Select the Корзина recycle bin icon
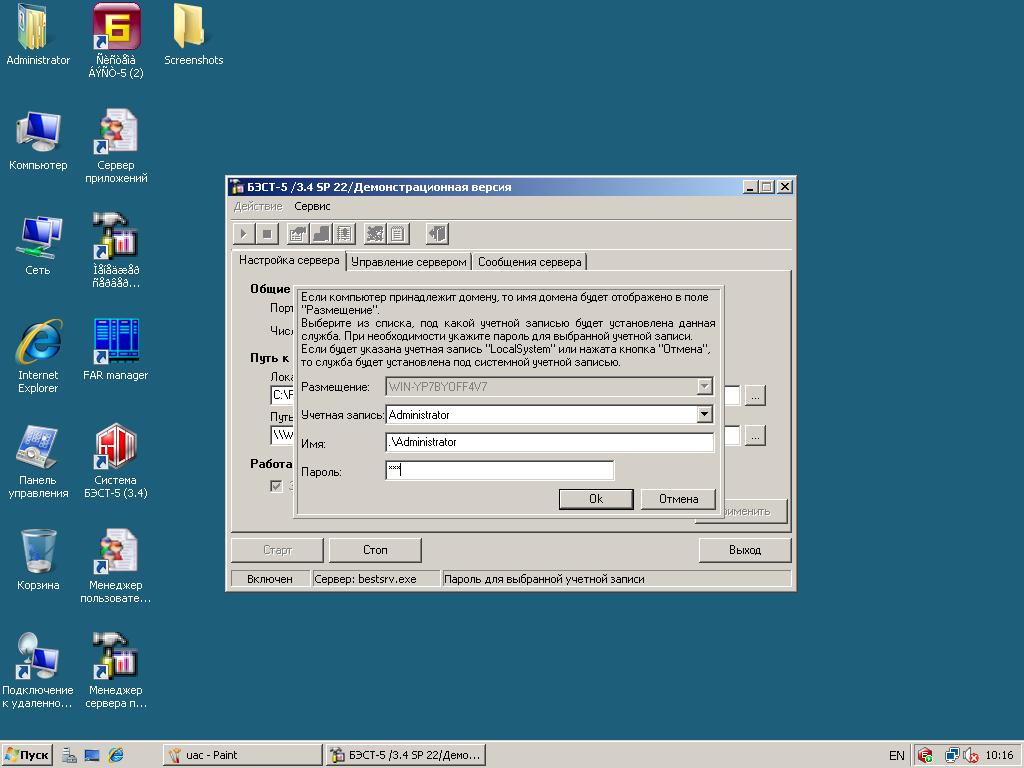 coord(38,560)
